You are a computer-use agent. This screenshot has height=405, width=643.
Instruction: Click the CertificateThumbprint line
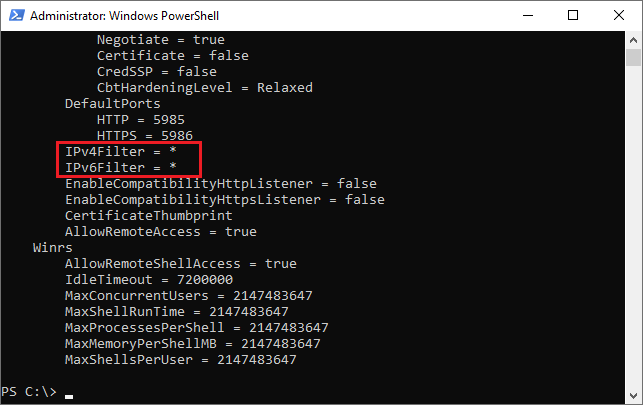148,216
